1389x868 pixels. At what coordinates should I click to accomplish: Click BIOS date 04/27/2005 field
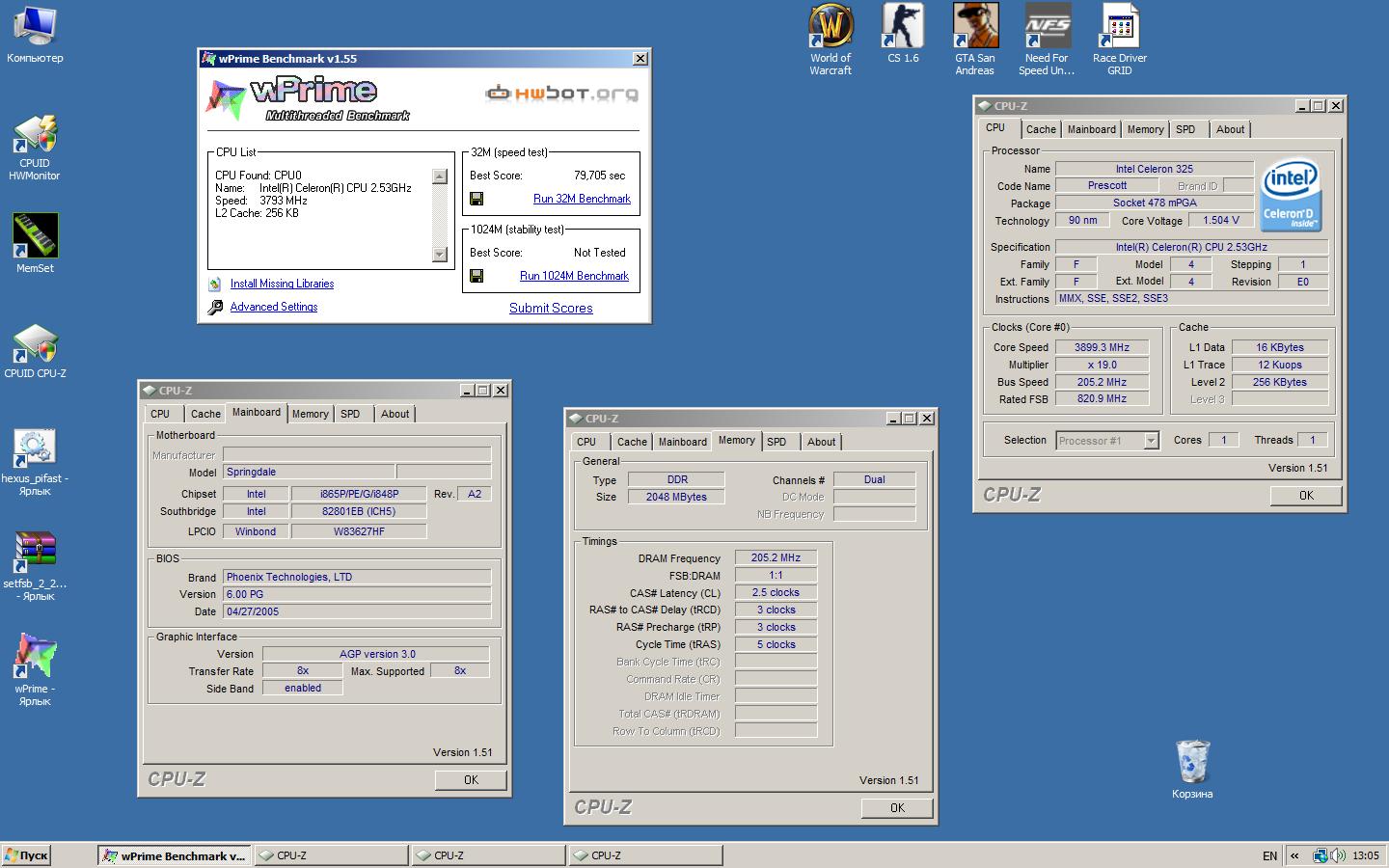pos(357,611)
